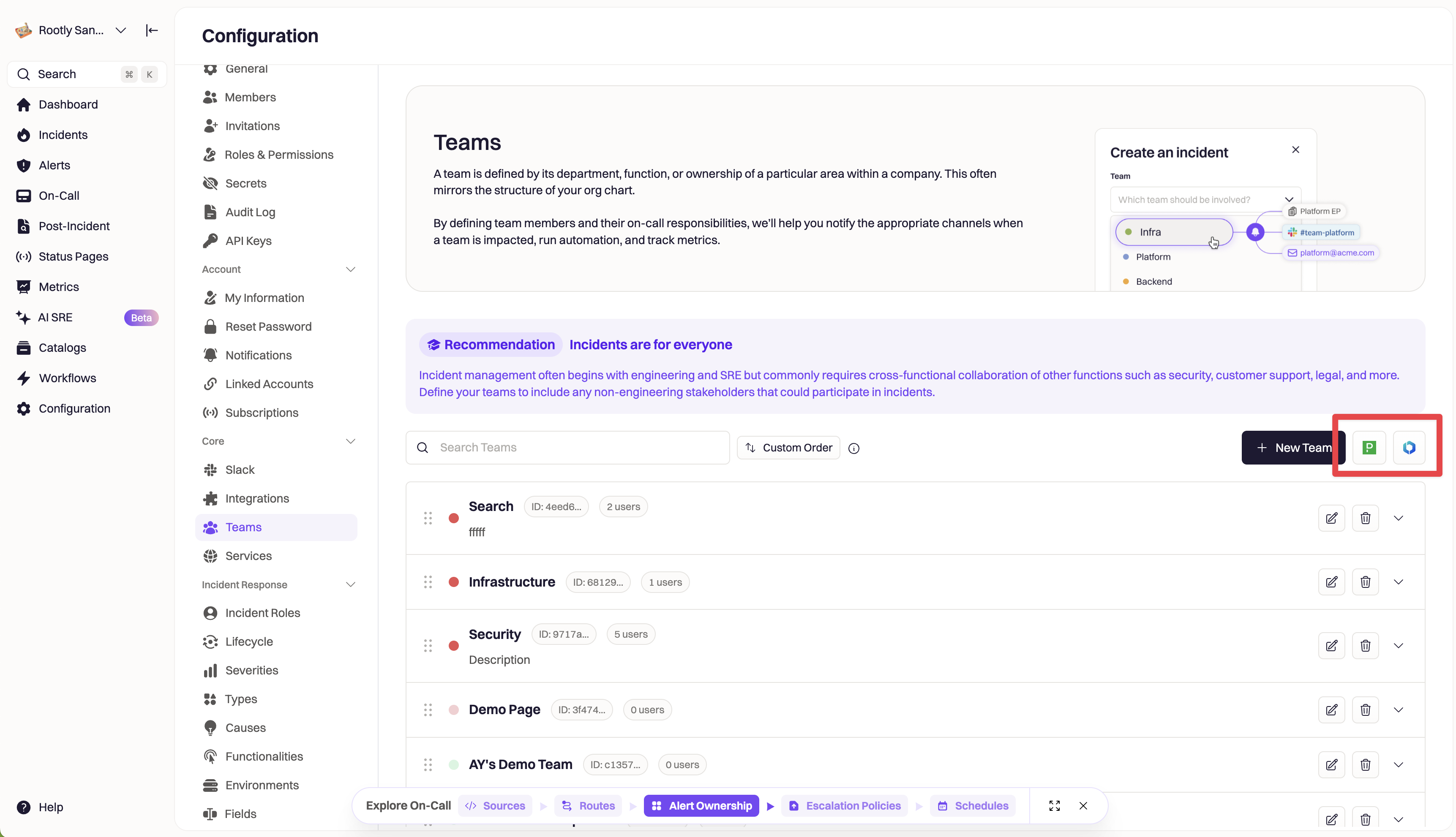Click the red status dot on Infrastructure team
The height and width of the screenshot is (837, 1456).
pyautogui.click(x=454, y=582)
